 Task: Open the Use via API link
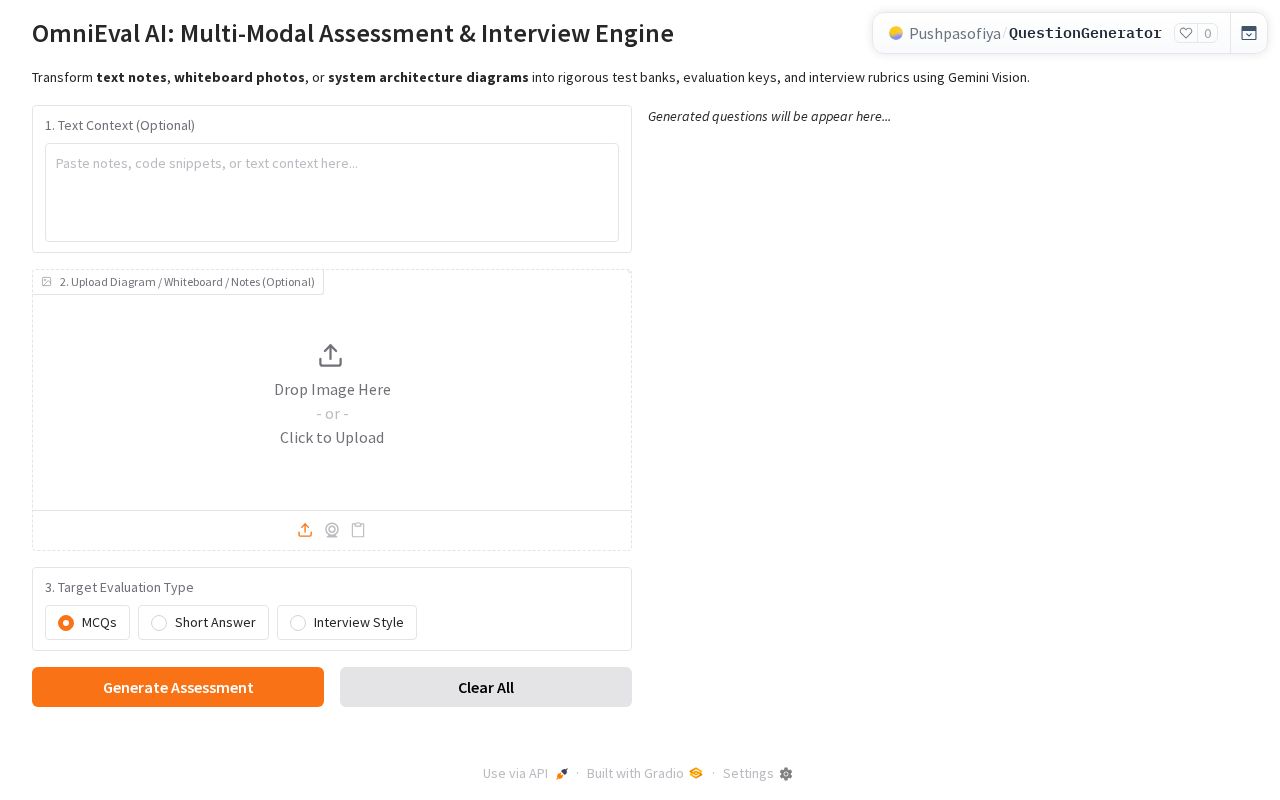click(525, 773)
